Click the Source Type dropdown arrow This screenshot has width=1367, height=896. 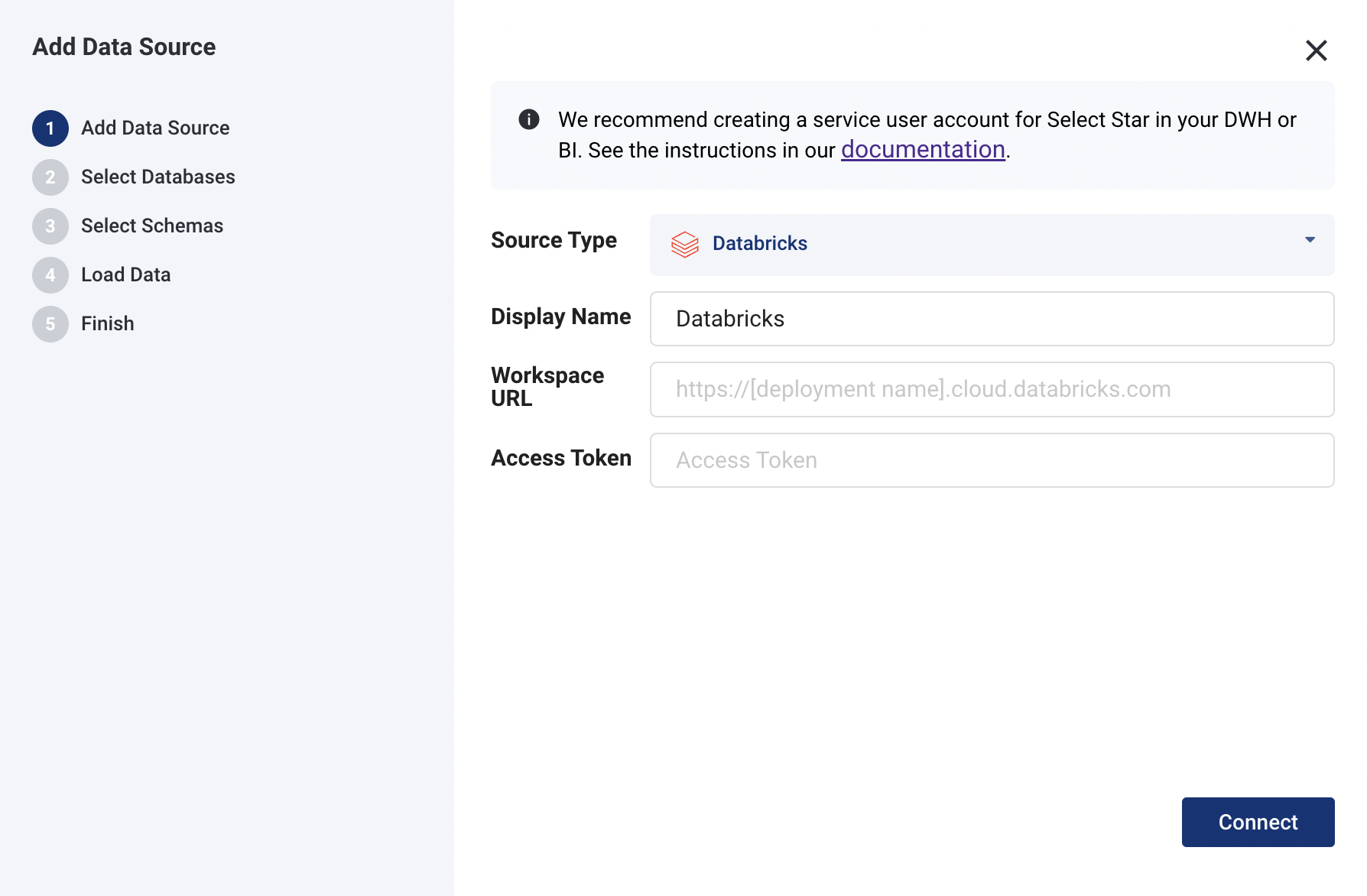pyautogui.click(x=1310, y=240)
